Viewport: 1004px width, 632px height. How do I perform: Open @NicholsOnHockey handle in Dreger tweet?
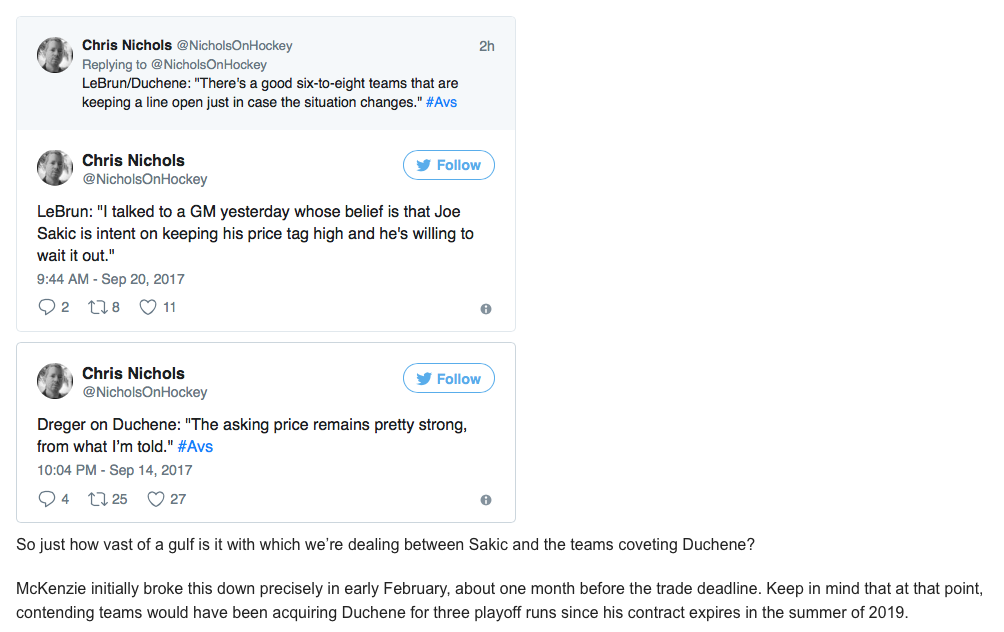(145, 392)
